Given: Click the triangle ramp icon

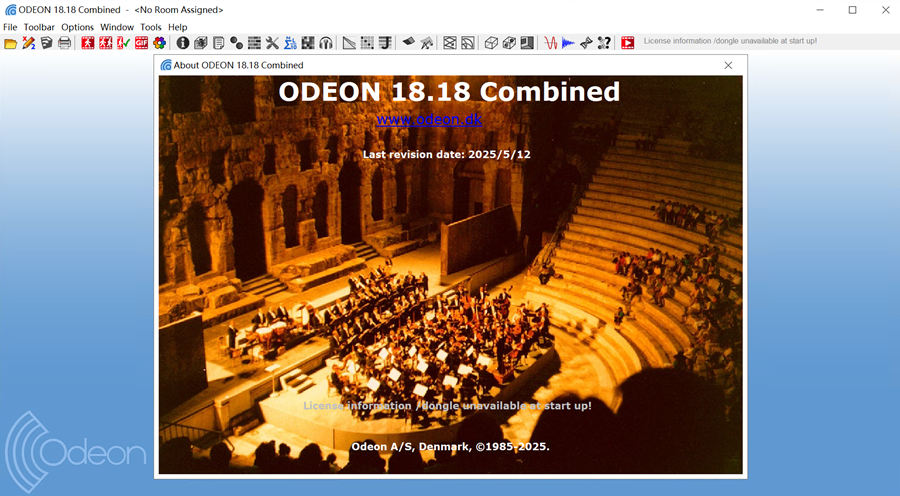Looking at the screenshot, I should click(x=349, y=42).
